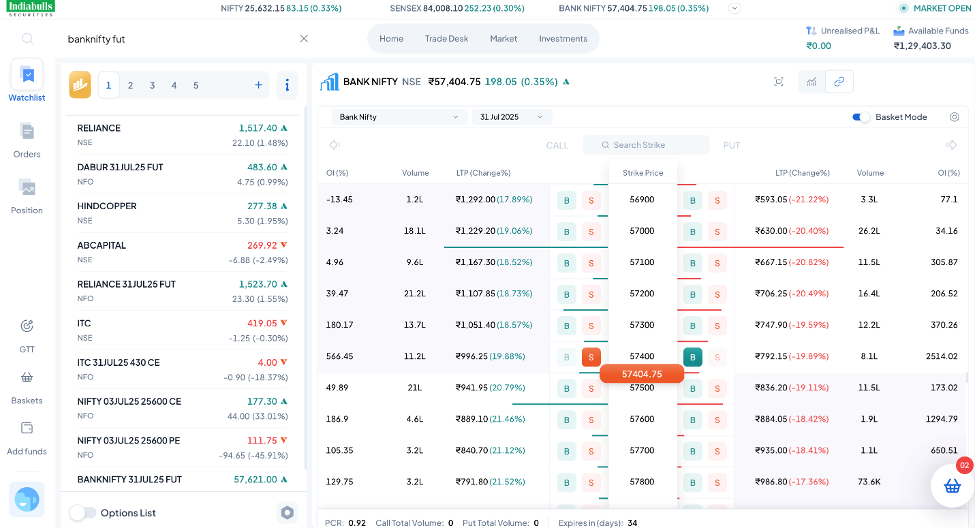Open the GTT sidebar icon

coord(27,326)
